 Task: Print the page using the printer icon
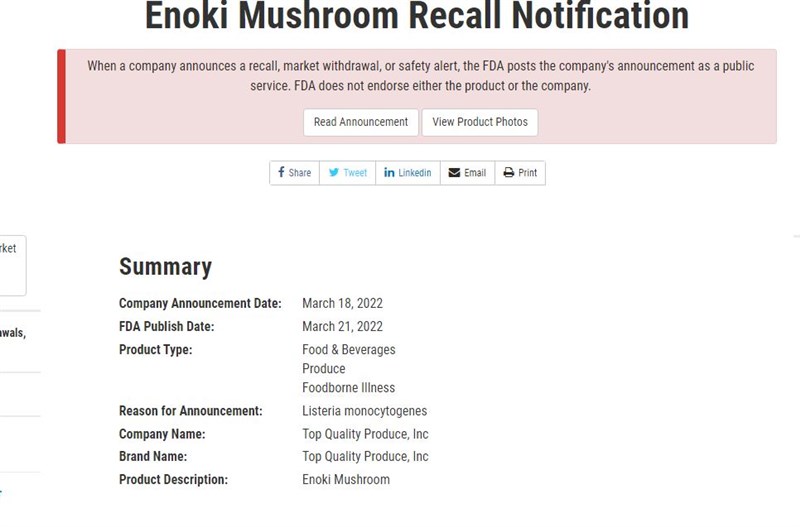tap(508, 173)
